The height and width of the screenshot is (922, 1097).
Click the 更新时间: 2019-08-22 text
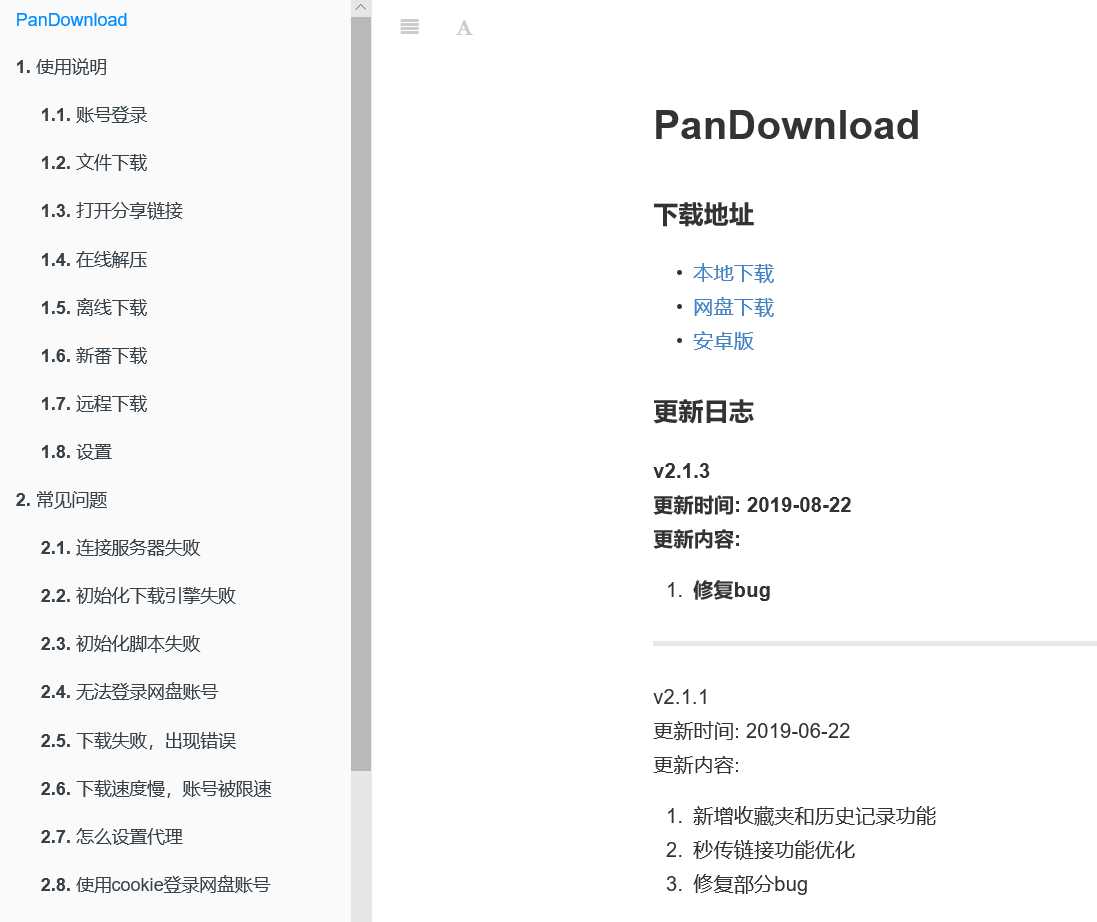point(752,505)
